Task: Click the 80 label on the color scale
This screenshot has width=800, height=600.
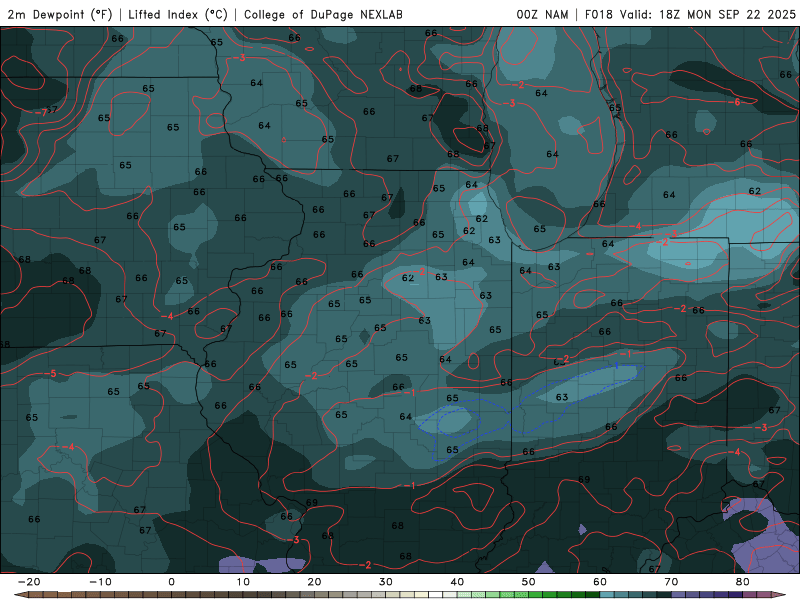Action: point(743,582)
